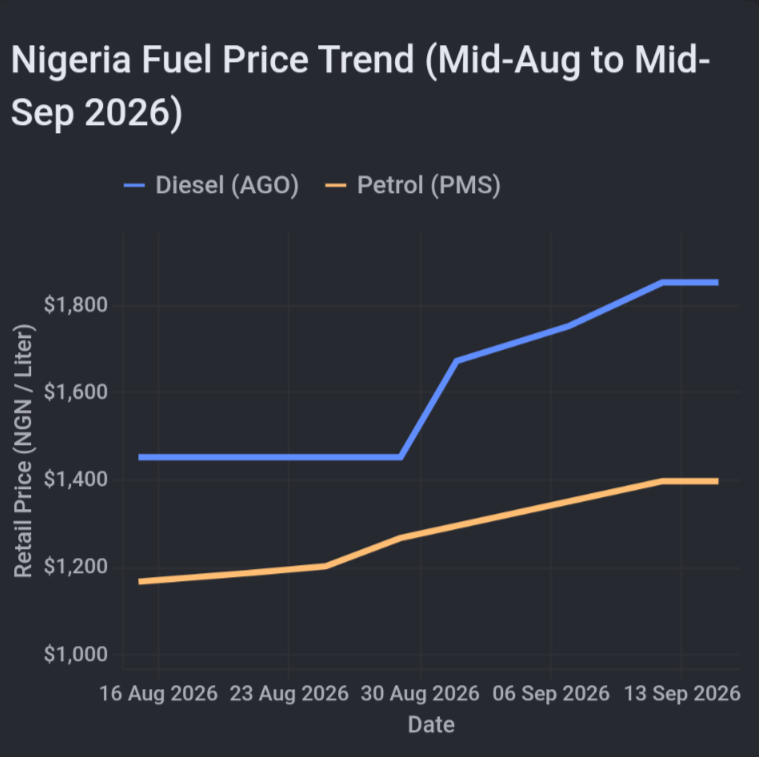Screen dimensions: 759x757
Task: Click the Date x-axis title
Action: (x=431, y=725)
